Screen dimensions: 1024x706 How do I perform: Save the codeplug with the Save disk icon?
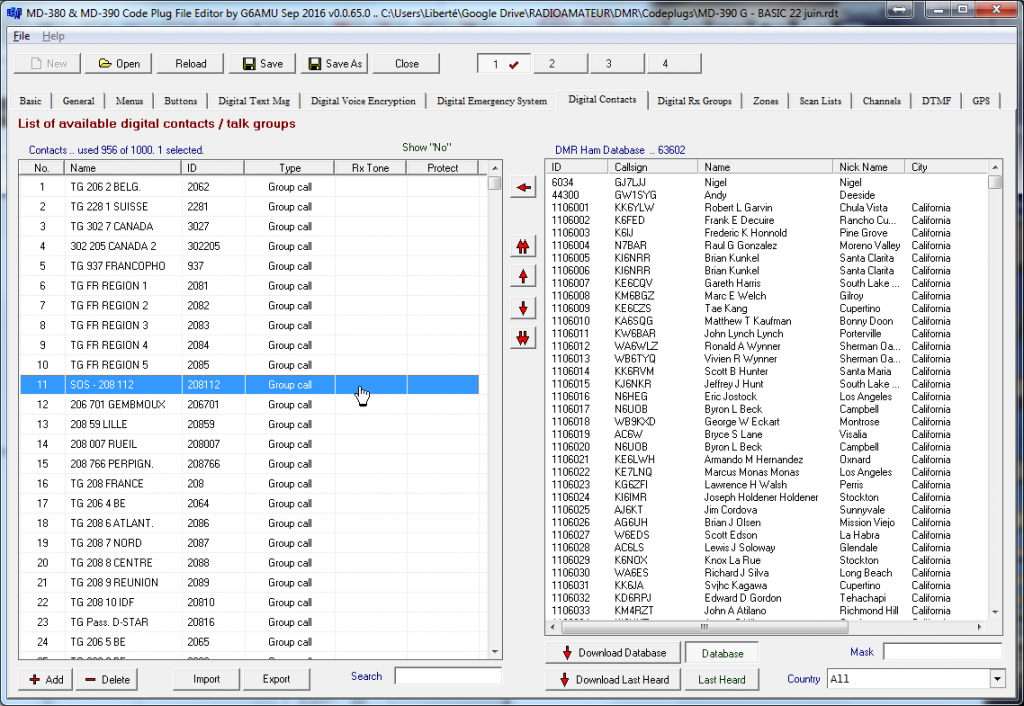pyautogui.click(x=261, y=62)
